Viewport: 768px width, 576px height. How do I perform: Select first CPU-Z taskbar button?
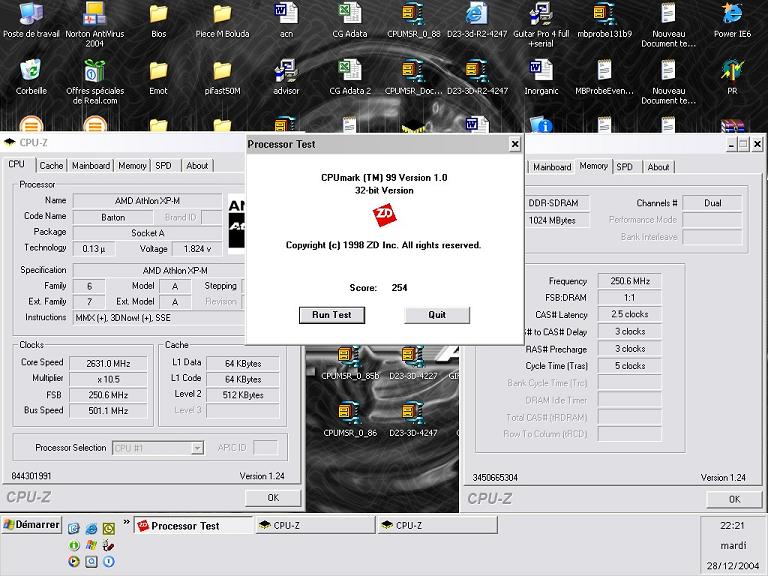point(315,526)
